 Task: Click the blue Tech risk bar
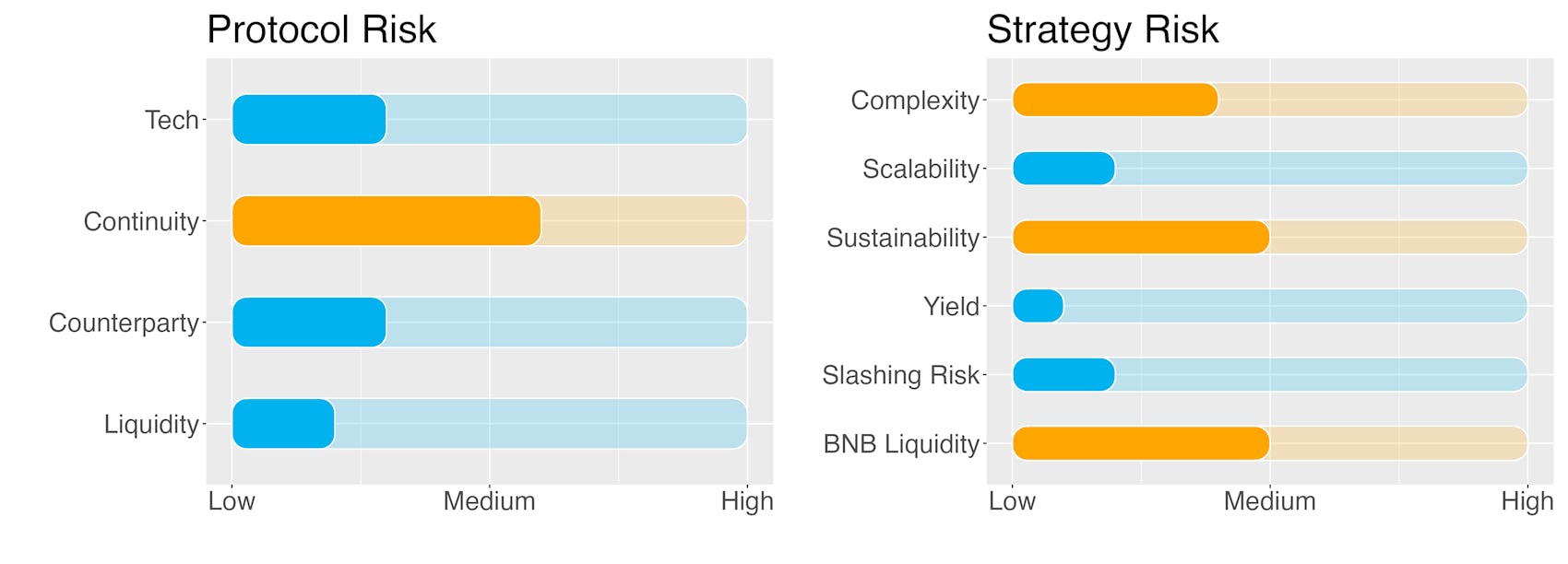(309, 119)
